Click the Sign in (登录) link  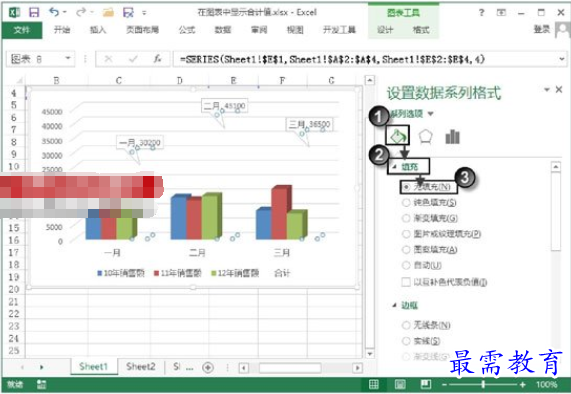tap(542, 29)
